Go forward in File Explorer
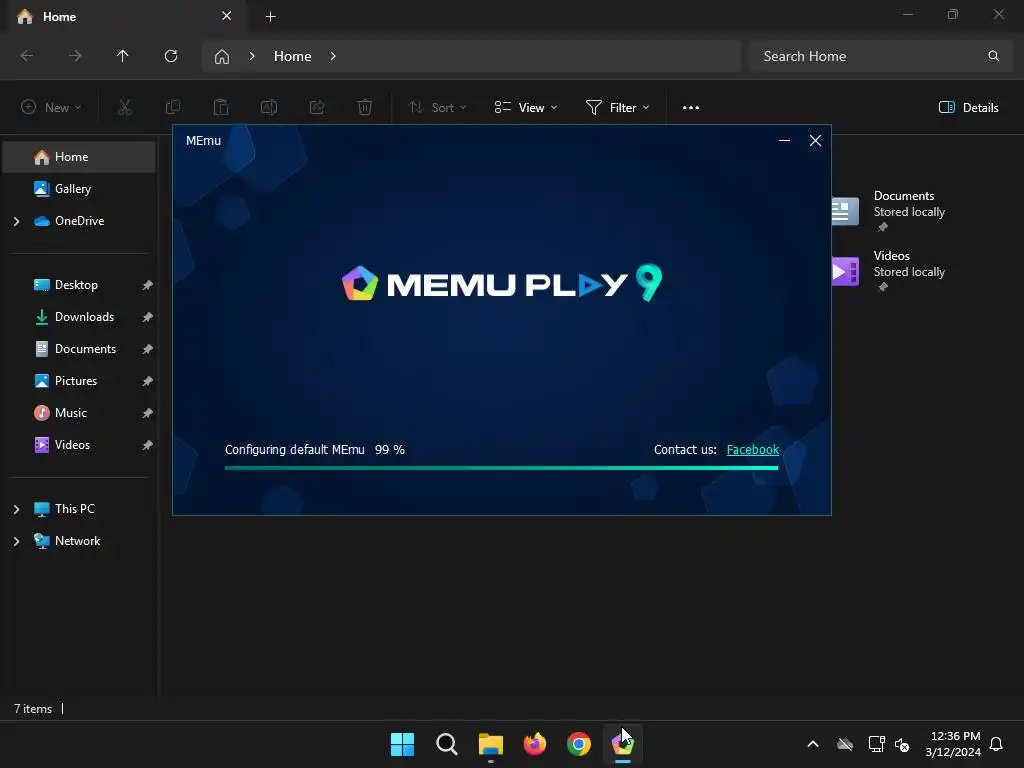 (75, 56)
